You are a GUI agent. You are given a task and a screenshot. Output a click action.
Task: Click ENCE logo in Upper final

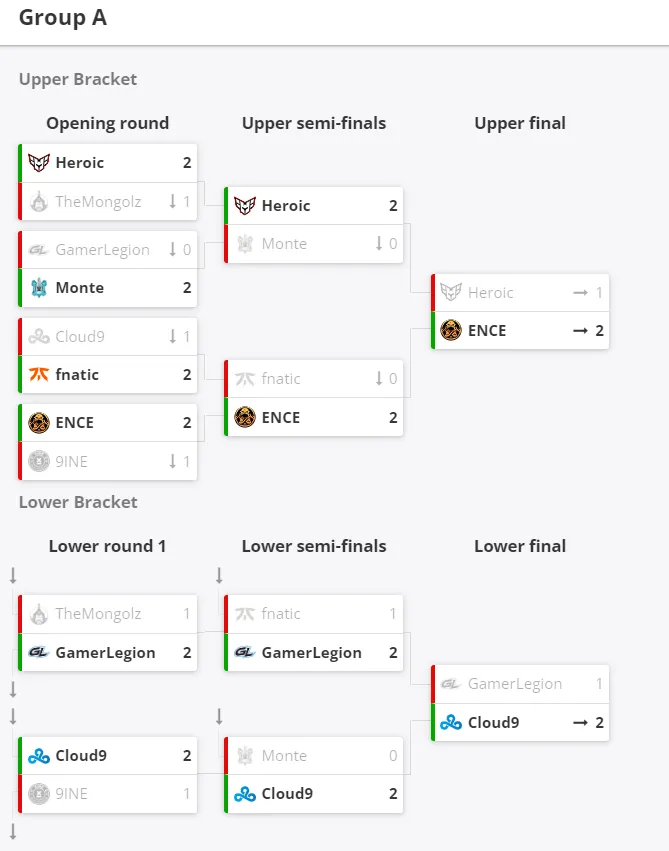click(451, 331)
